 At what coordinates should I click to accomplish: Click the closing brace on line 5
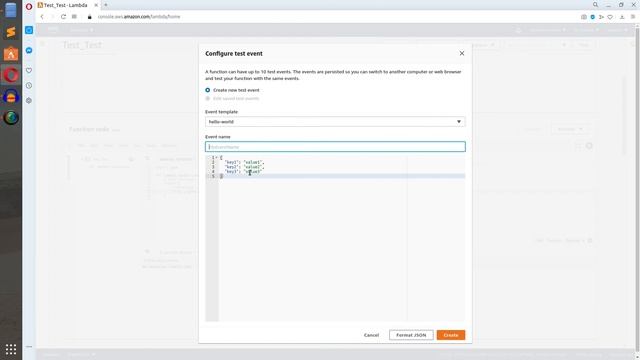221,176
